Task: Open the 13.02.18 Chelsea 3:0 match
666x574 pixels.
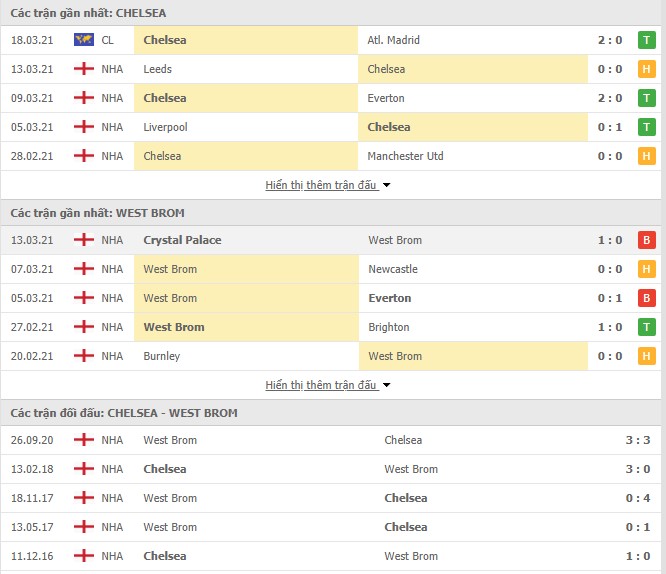Action: 331,469
